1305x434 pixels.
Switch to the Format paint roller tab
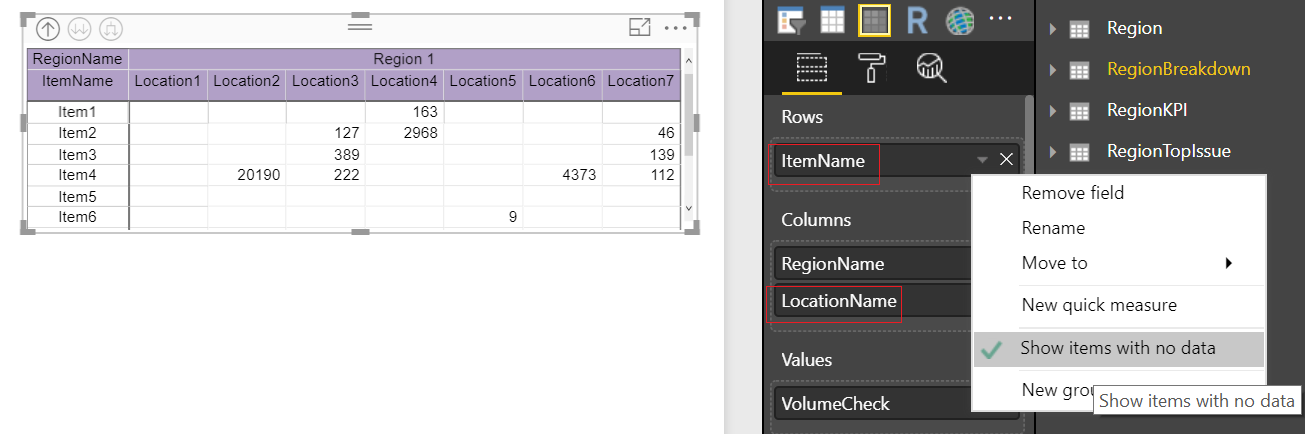click(x=871, y=67)
